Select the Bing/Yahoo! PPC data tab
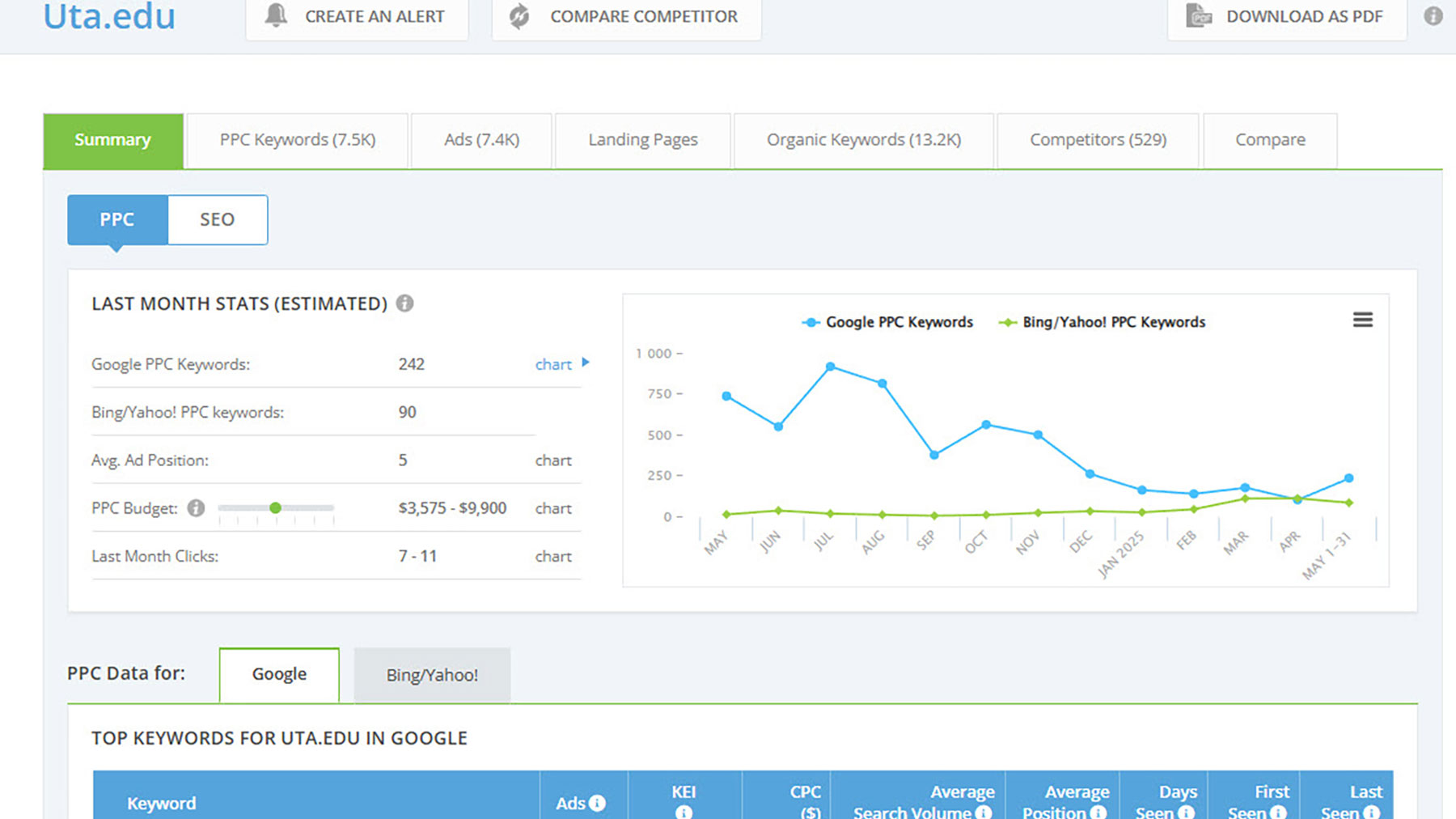The height and width of the screenshot is (819, 1456). (432, 675)
